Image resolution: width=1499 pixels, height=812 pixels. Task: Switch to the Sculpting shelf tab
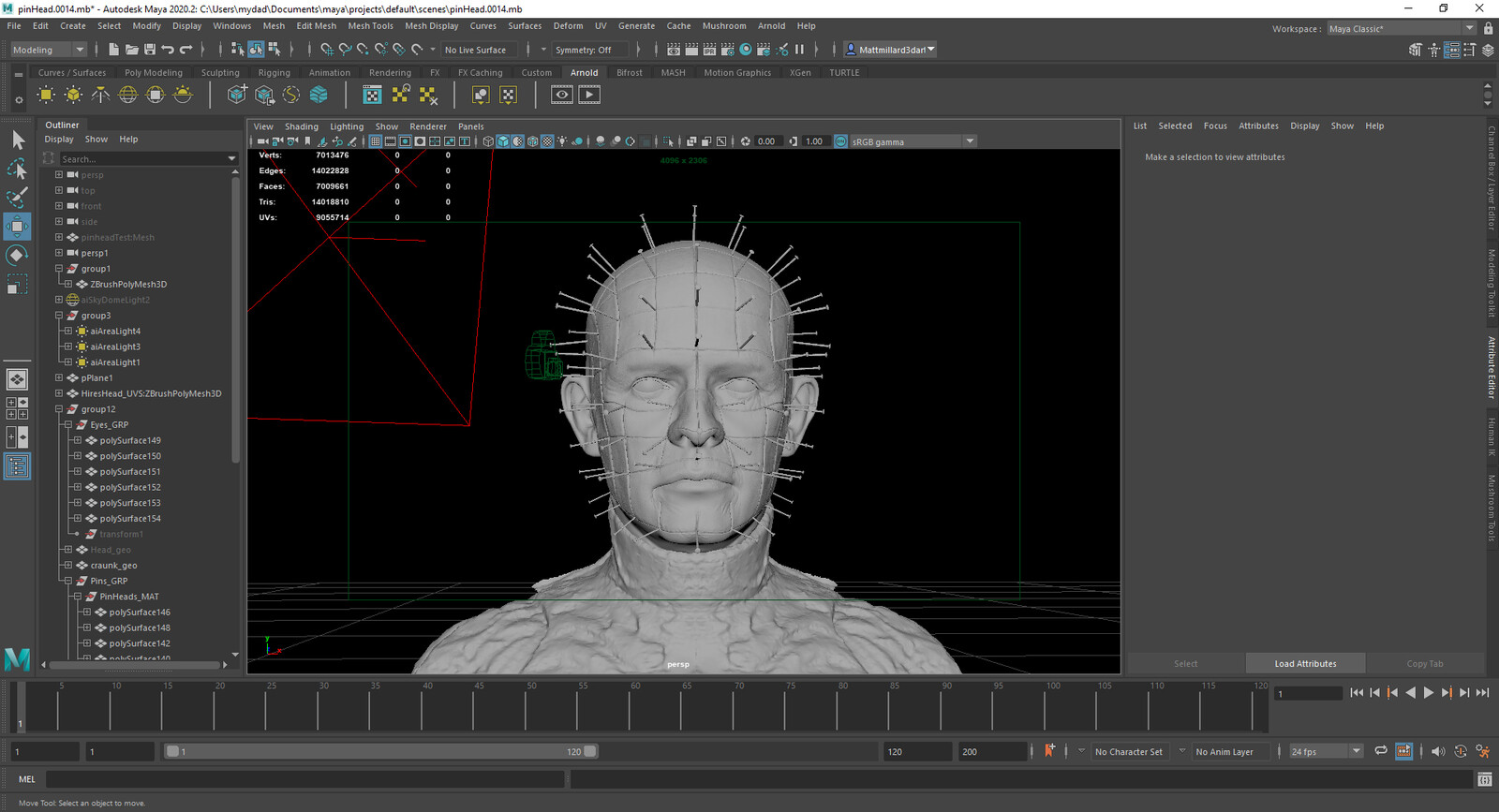[220, 72]
